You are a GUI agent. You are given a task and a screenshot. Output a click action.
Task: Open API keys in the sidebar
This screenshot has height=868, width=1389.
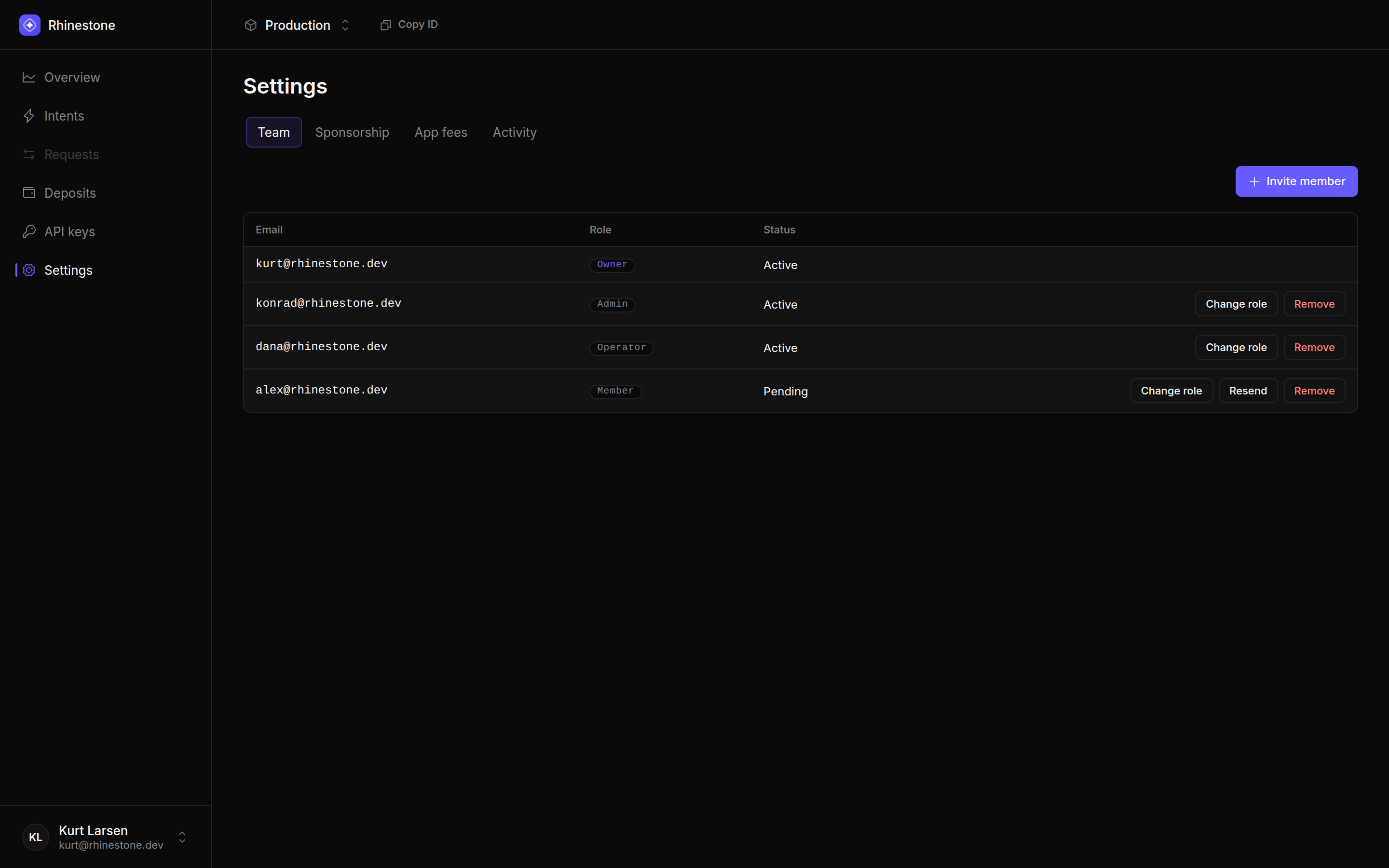coord(106,231)
